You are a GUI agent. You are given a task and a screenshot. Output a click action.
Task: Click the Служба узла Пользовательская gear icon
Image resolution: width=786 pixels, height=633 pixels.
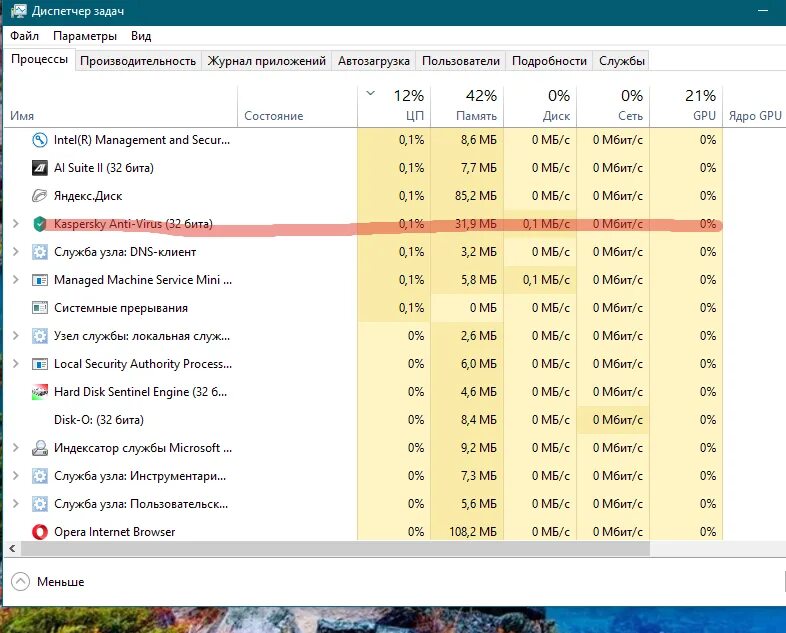click(40, 504)
